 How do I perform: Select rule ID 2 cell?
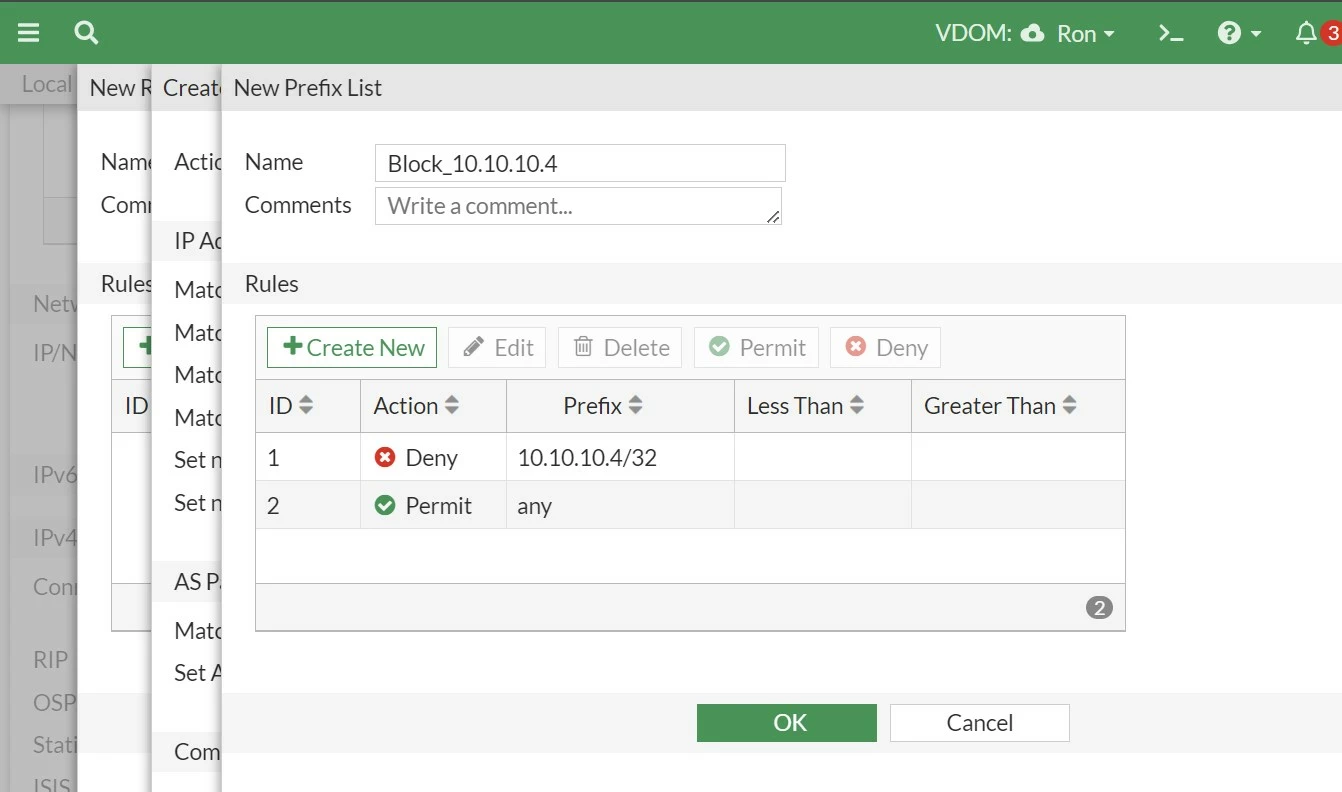[x=308, y=505]
